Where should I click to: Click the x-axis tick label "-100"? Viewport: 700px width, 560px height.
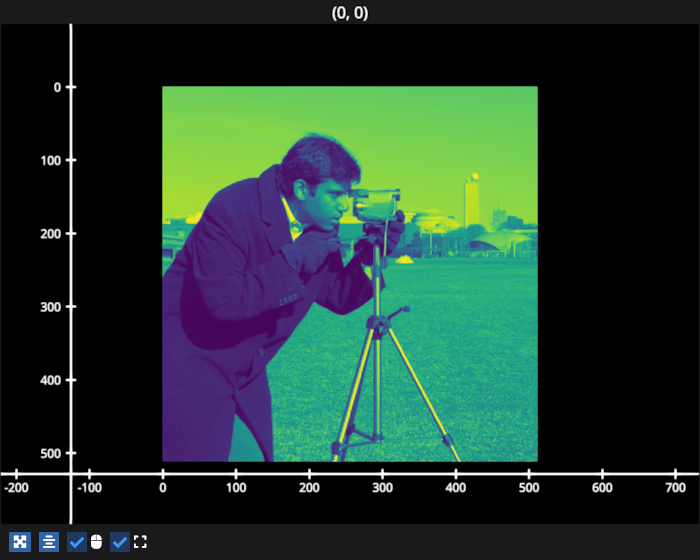tap(89, 488)
